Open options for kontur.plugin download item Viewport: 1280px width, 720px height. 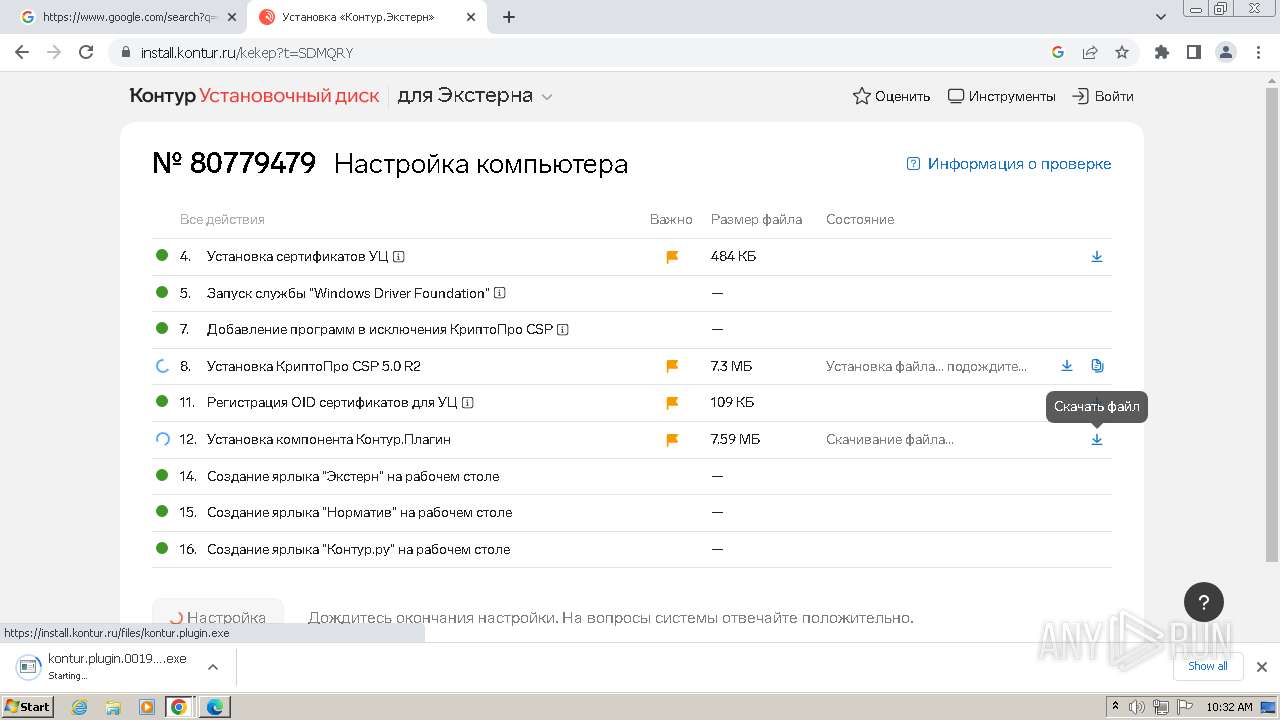pyautogui.click(x=212, y=667)
